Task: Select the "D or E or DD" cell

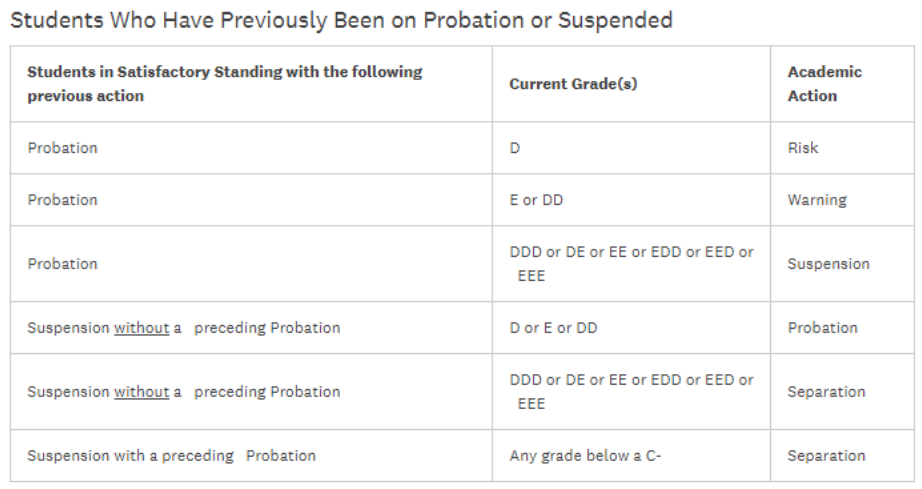Action: pos(553,328)
